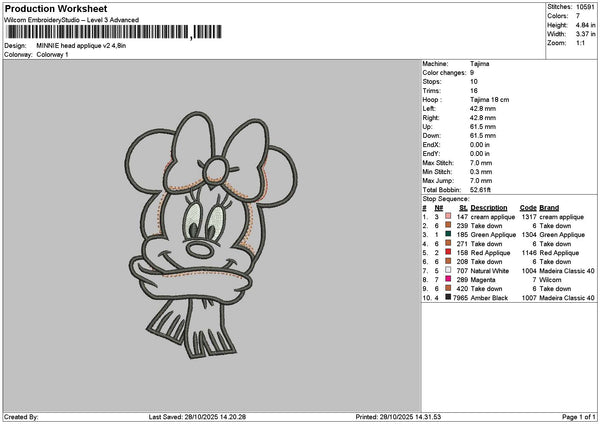Click the 'Trims' value '16'
Viewport: 600px width, 424px height.
tap(474, 91)
